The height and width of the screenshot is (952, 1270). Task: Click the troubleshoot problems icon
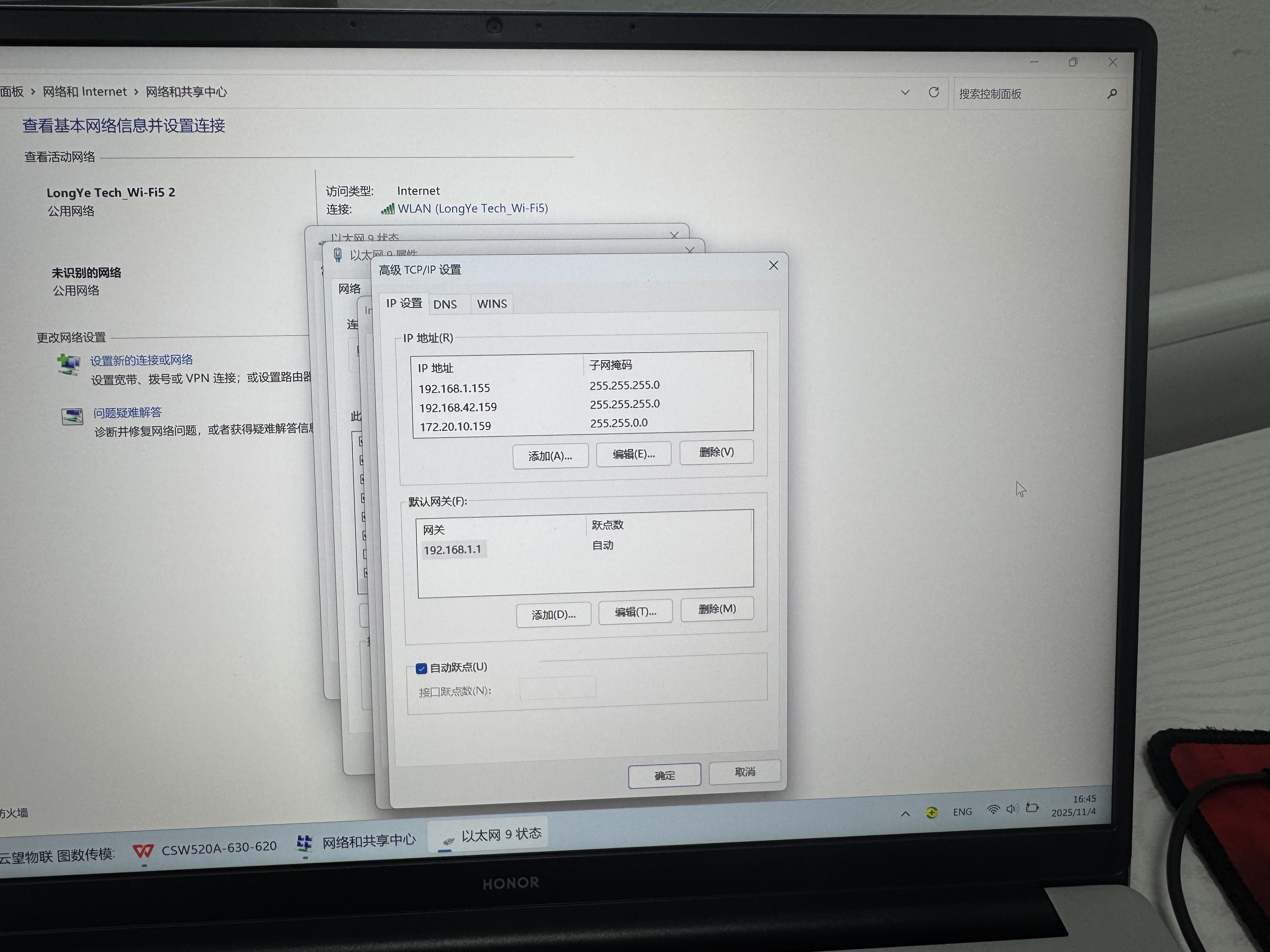72,416
